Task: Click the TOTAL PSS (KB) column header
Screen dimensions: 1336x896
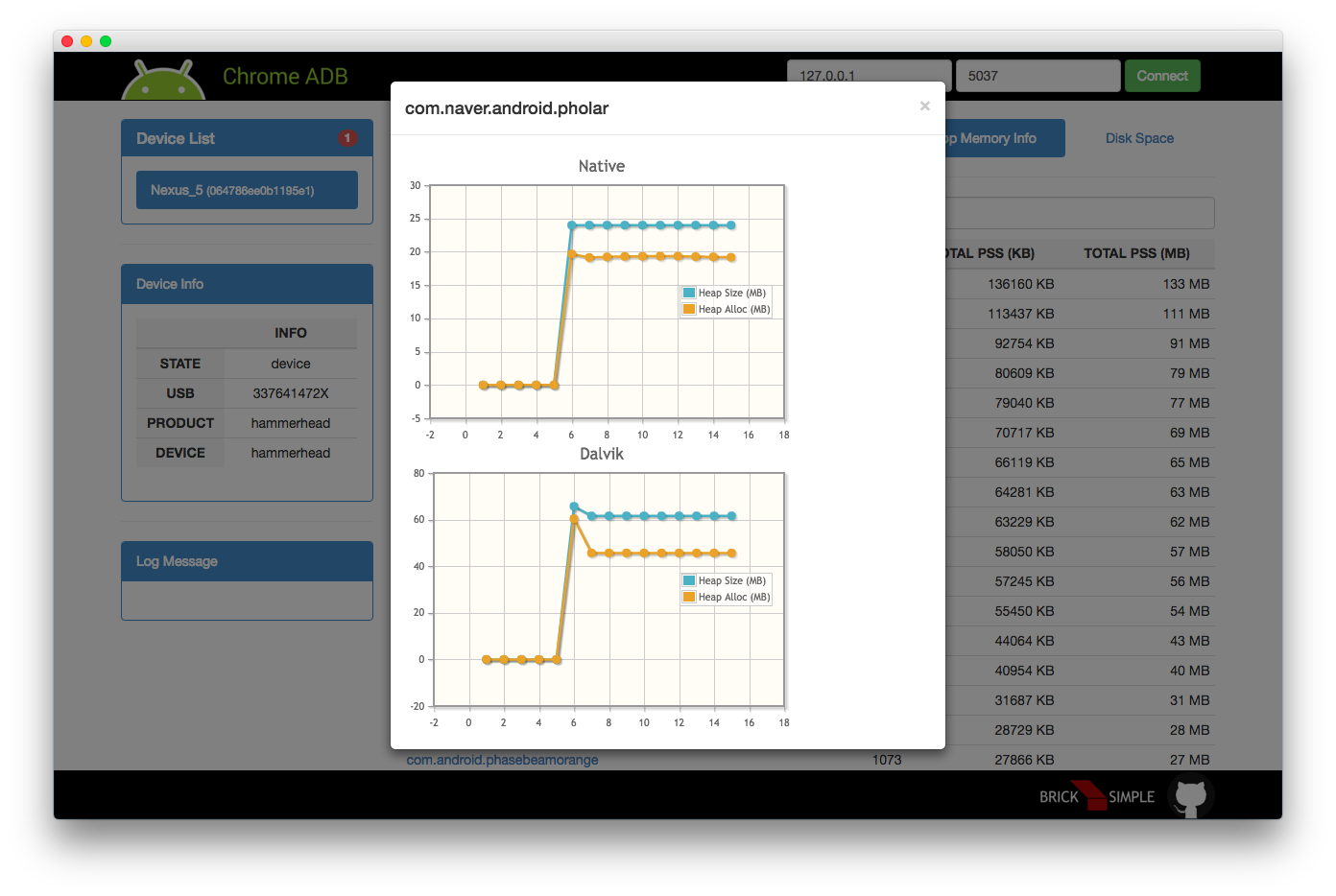Action: [990, 253]
